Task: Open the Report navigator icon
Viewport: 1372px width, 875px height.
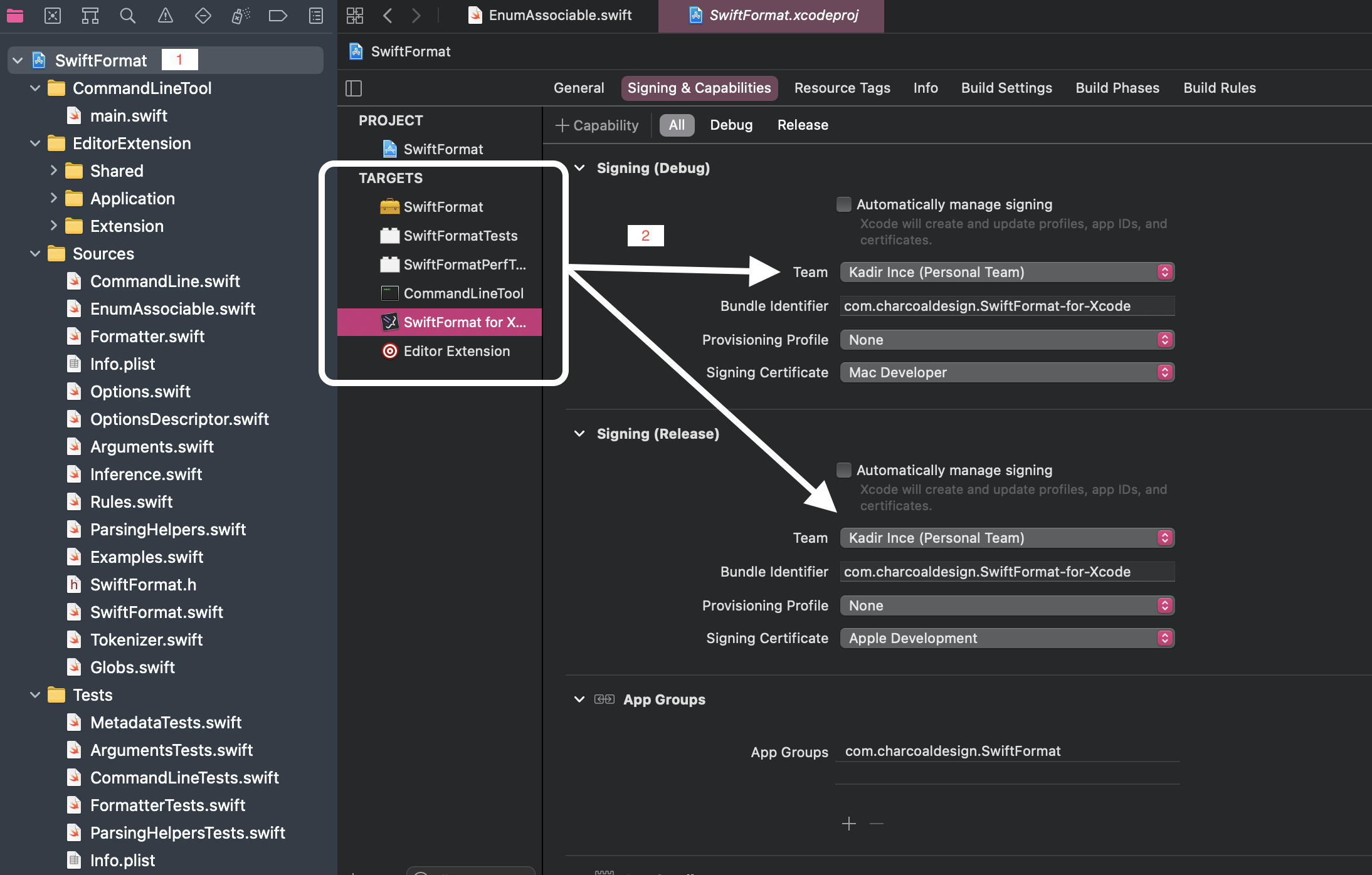Action: click(316, 16)
